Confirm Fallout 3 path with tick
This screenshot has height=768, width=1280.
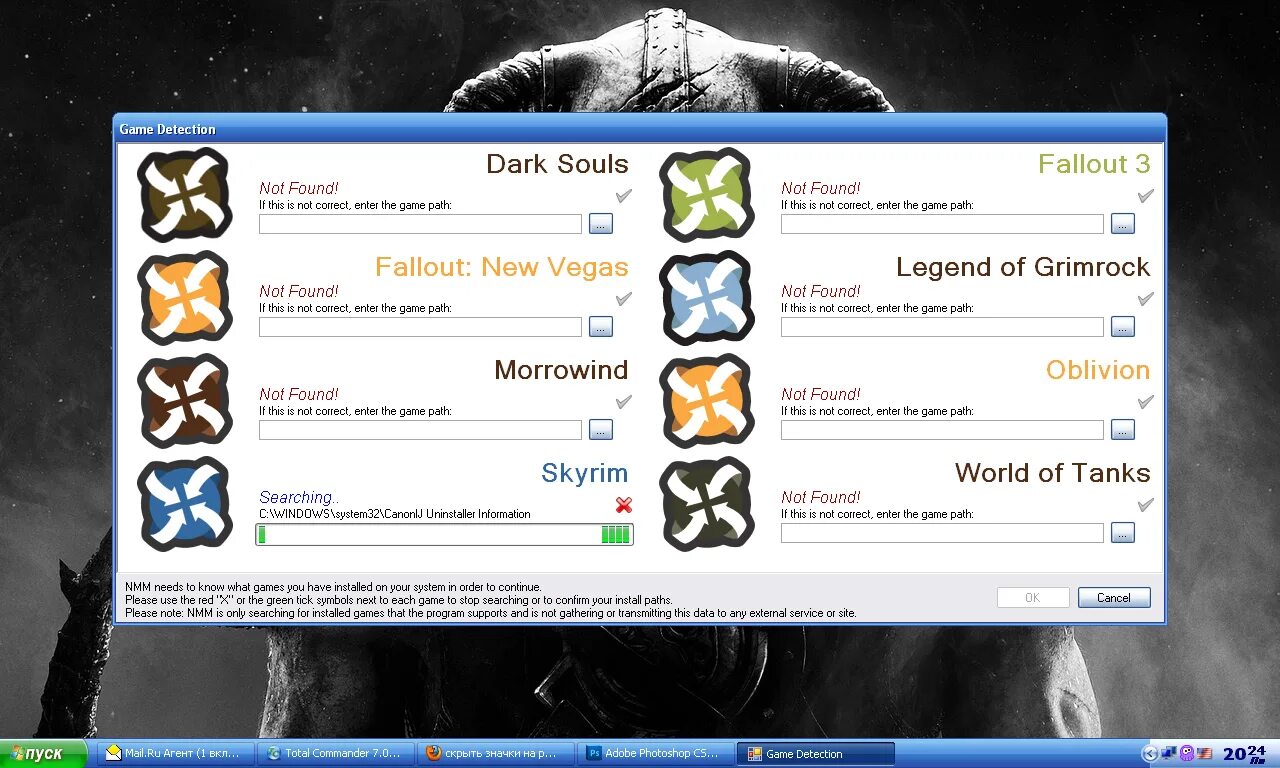coord(1146,195)
